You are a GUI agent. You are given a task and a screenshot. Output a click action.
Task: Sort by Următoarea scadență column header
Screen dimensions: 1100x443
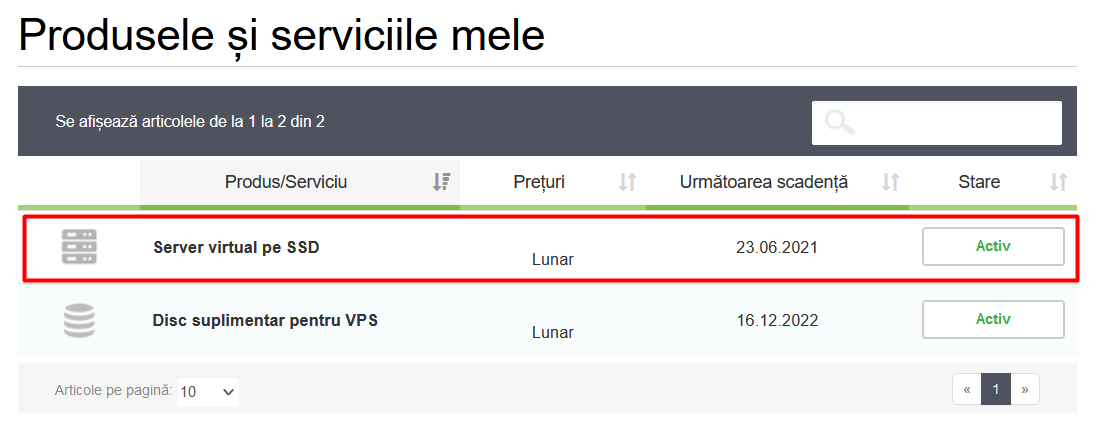764,182
